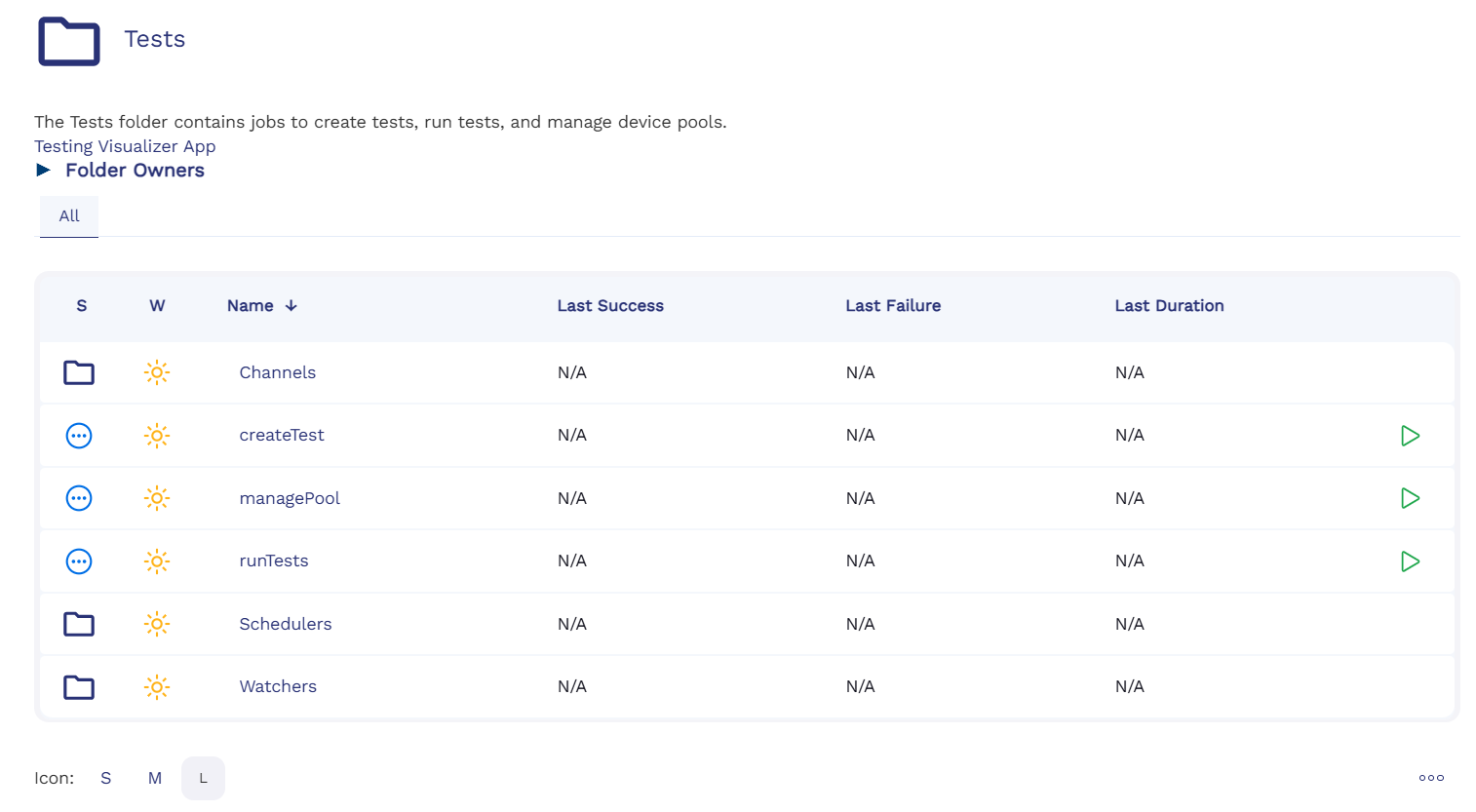The image size is (1476, 812).
Task: Click the Watchers folder icon
Action: (x=79, y=687)
